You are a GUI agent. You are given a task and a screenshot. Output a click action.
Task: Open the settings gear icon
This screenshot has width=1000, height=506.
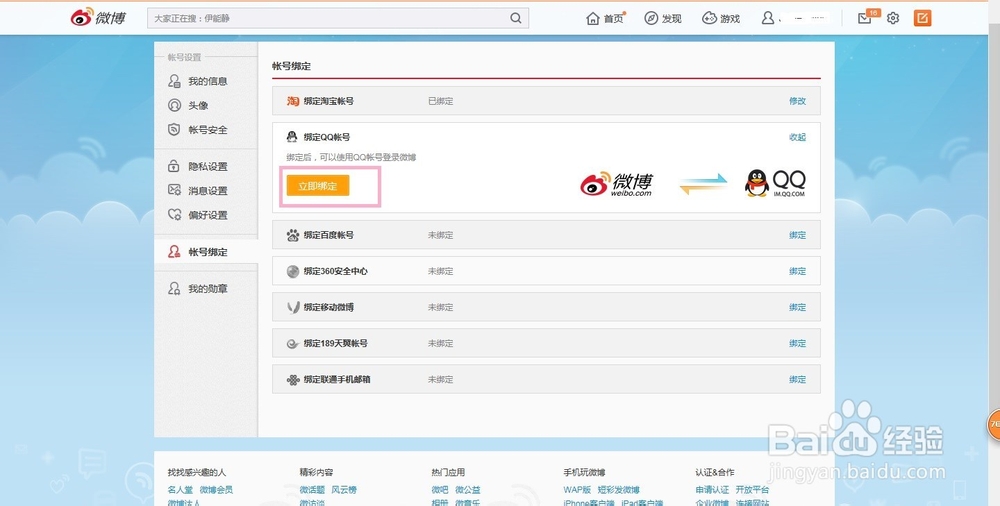[x=893, y=19]
